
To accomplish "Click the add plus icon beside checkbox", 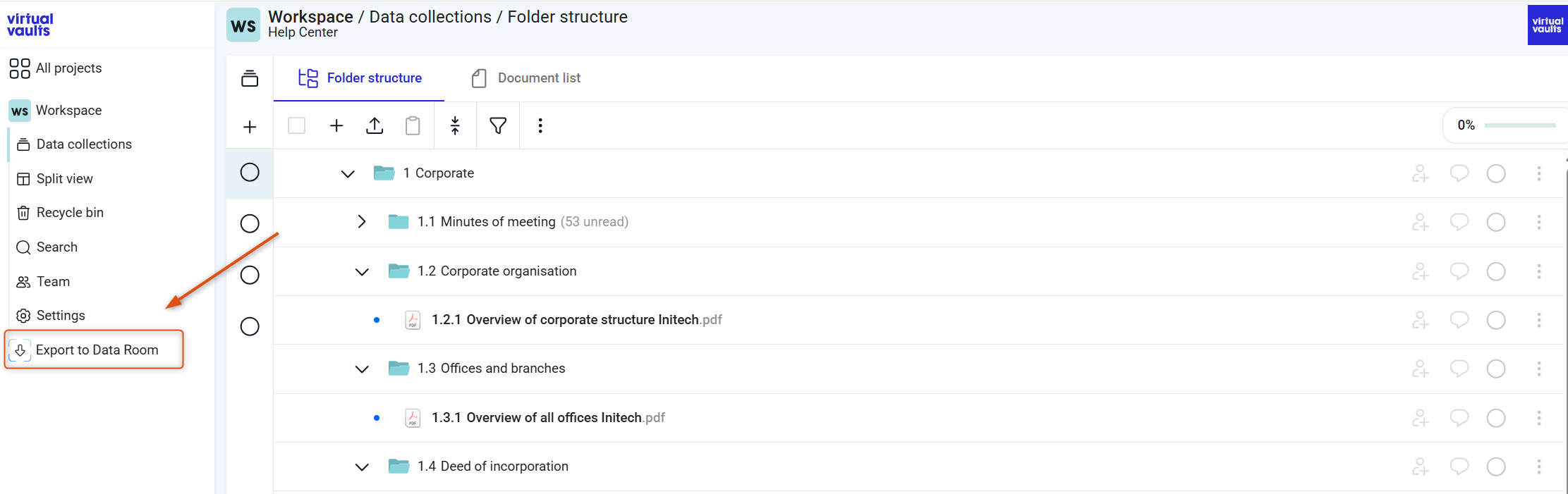I will (x=336, y=125).
